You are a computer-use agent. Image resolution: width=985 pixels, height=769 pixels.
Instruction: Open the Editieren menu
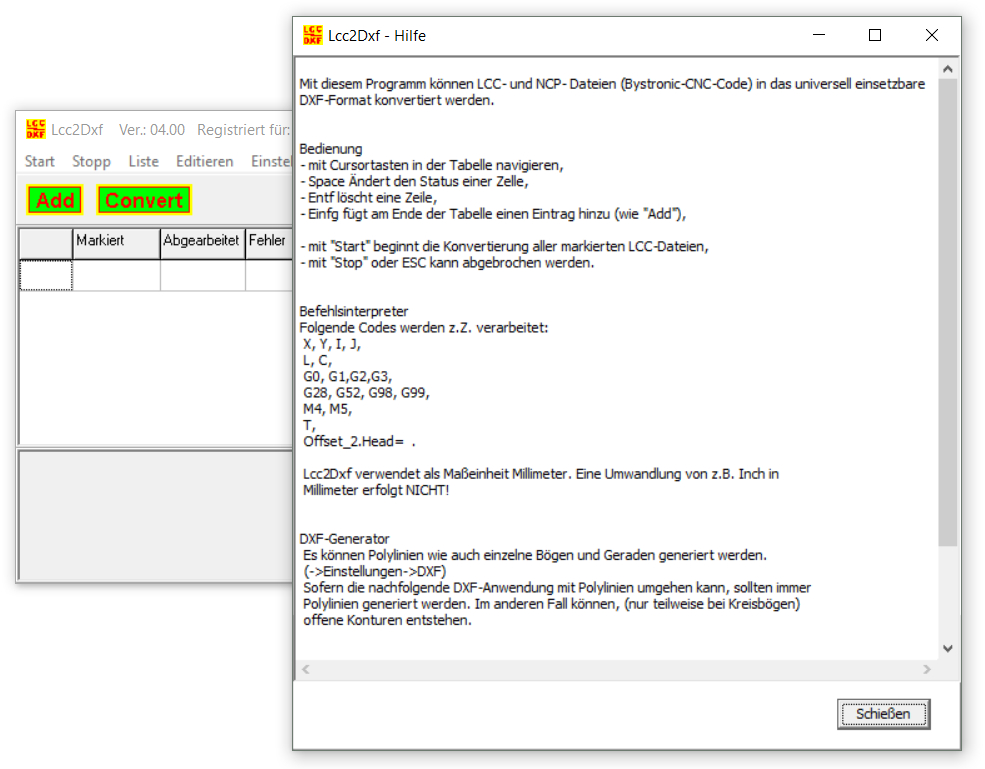[204, 161]
